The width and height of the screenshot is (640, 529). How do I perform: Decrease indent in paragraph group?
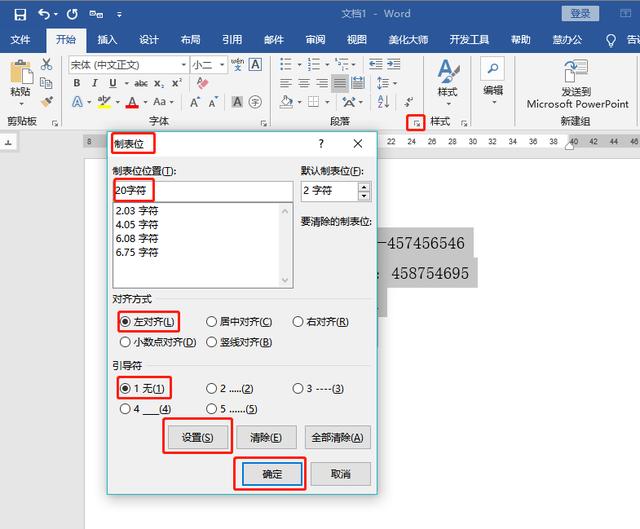(x=376, y=64)
